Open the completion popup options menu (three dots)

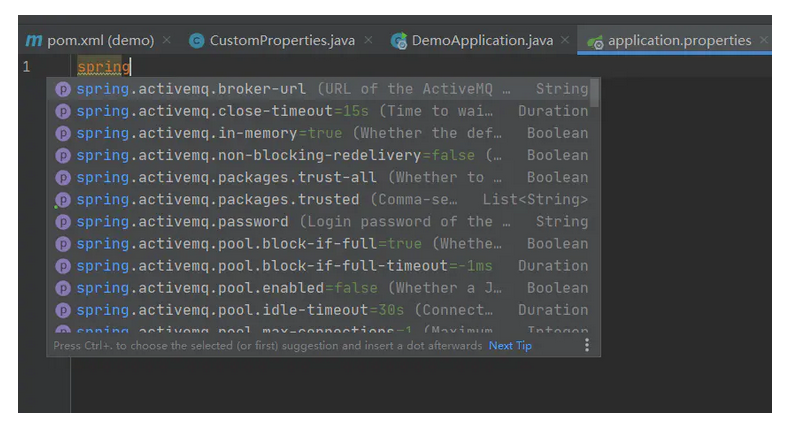tap(586, 345)
